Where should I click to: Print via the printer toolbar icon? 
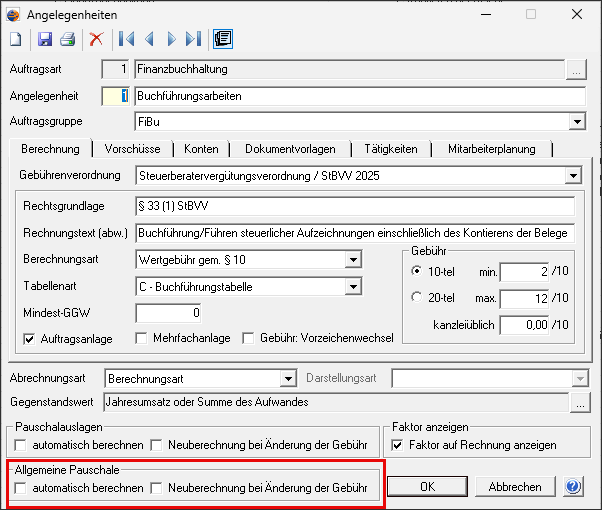68,39
